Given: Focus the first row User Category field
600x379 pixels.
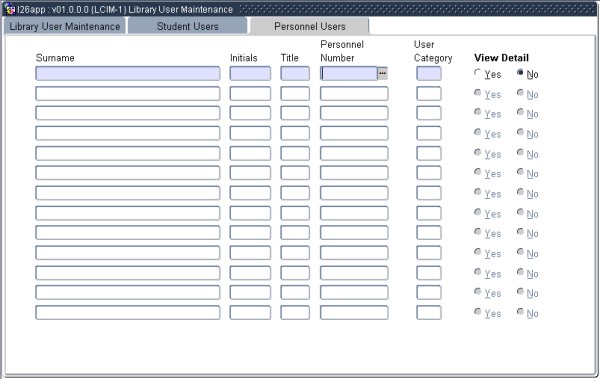Looking at the screenshot, I should coord(429,74).
